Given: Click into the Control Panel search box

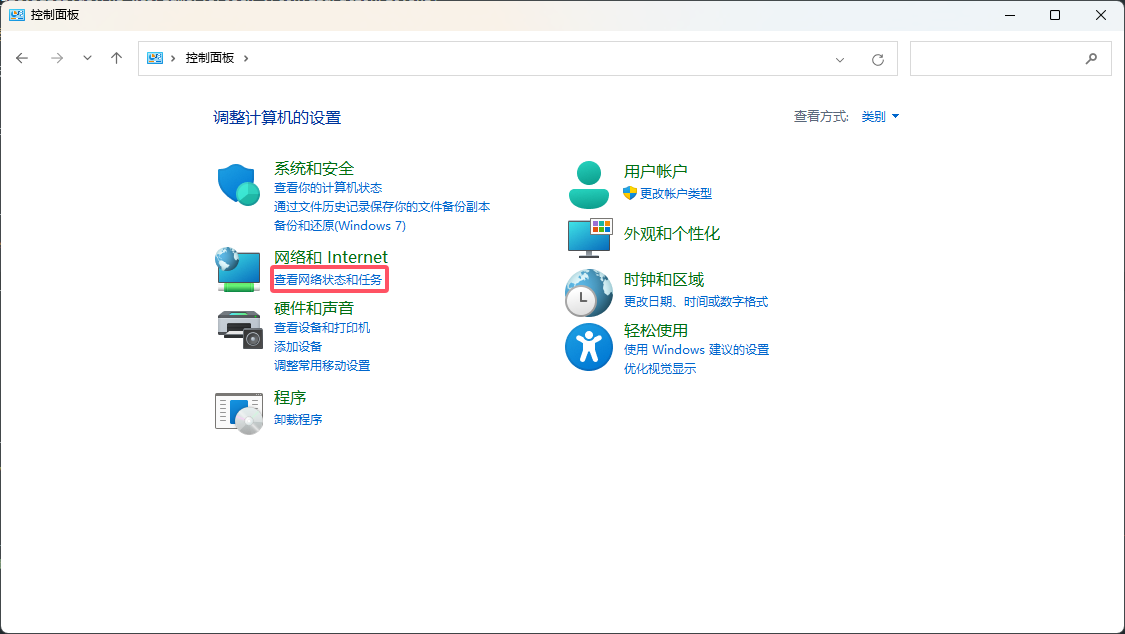Looking at the screenshot, I should pos(1010,59).
